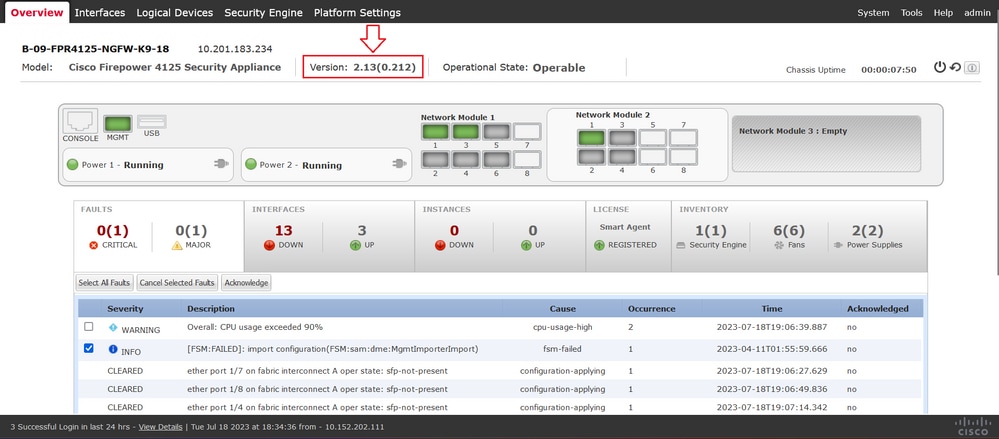Click the USB port icon
The height and width of the screenshot is (439, 999).
pyautogui.click(x=152, y=122)
